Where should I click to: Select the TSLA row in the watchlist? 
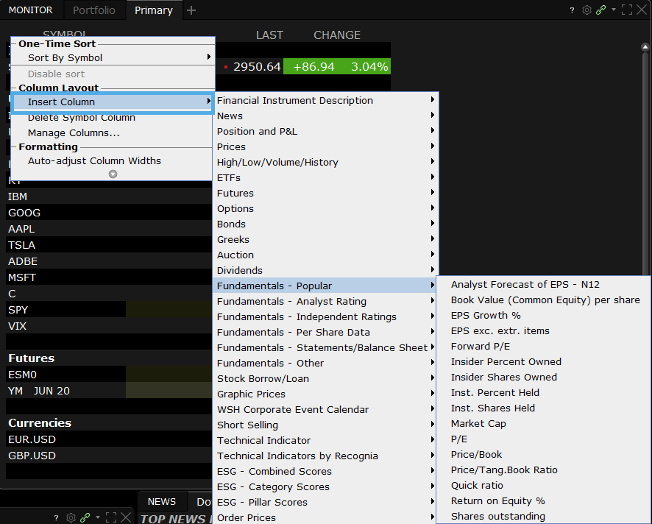(22, 245)
